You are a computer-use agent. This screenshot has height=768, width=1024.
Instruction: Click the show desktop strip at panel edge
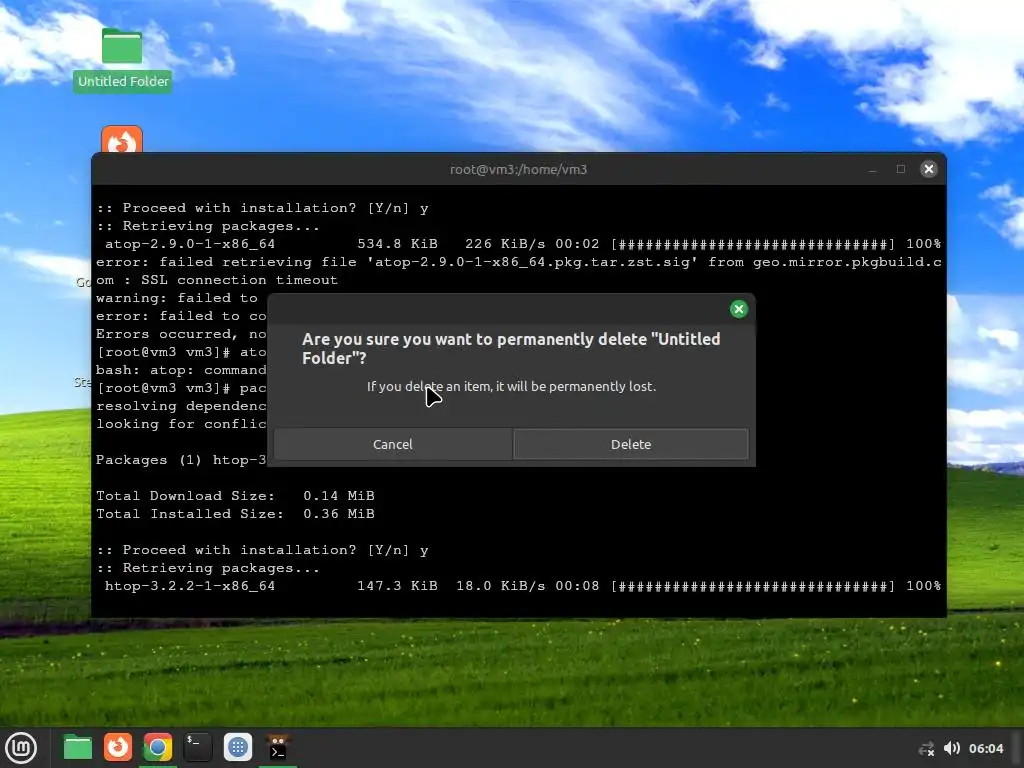[1018, 748]
